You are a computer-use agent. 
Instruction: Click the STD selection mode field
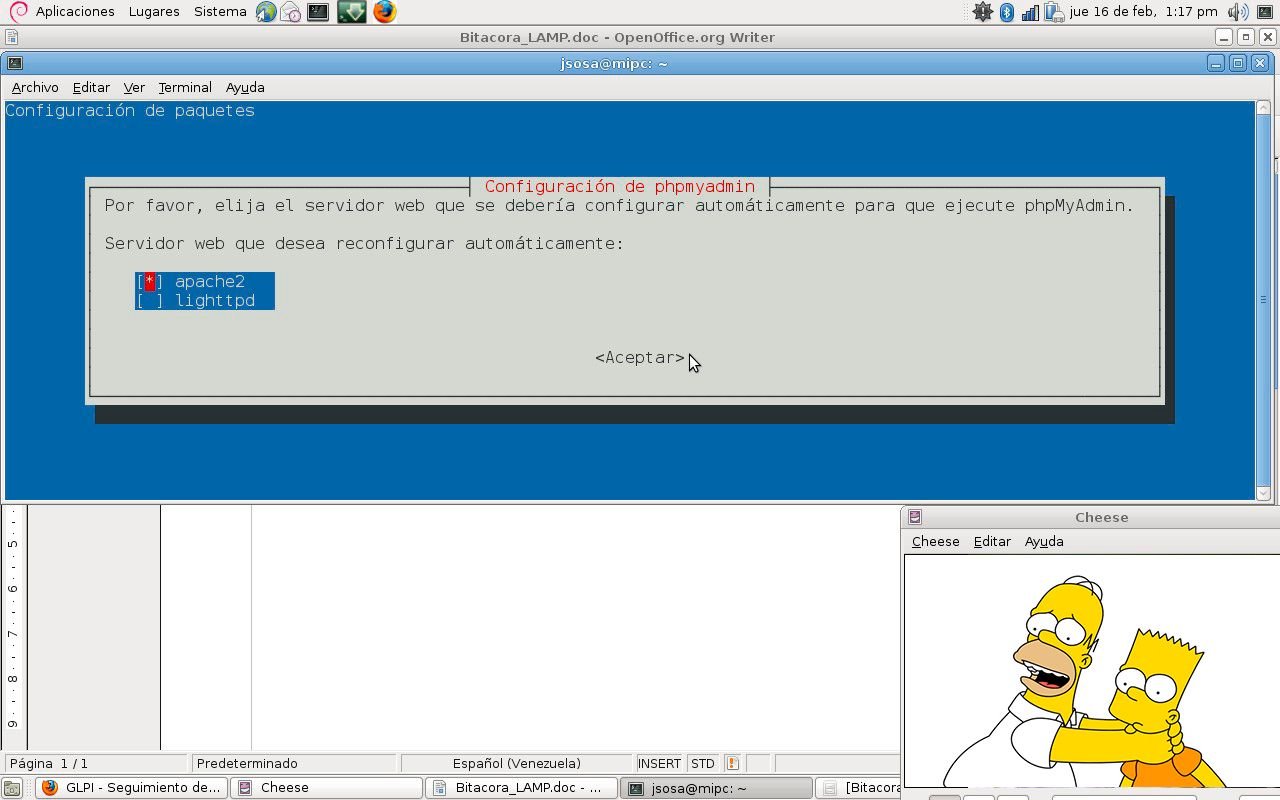pos(703,763)
